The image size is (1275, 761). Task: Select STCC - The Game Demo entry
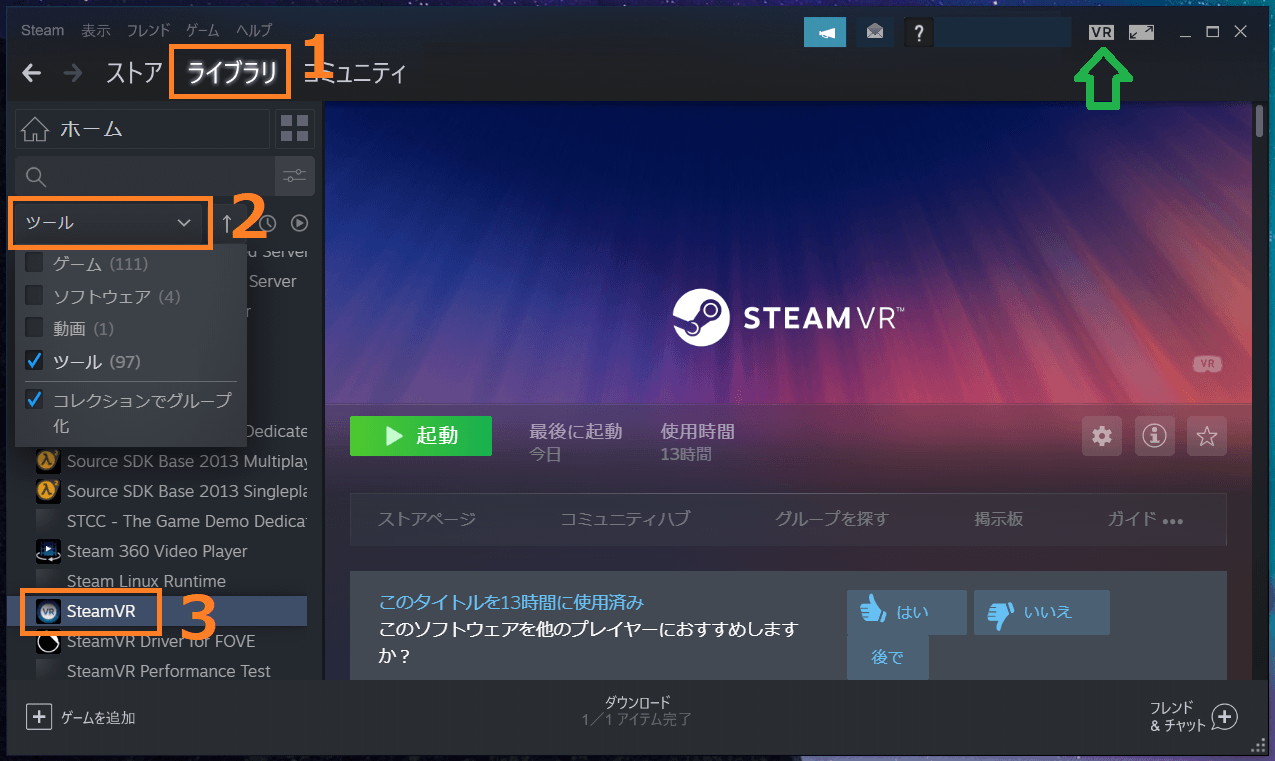186,521
